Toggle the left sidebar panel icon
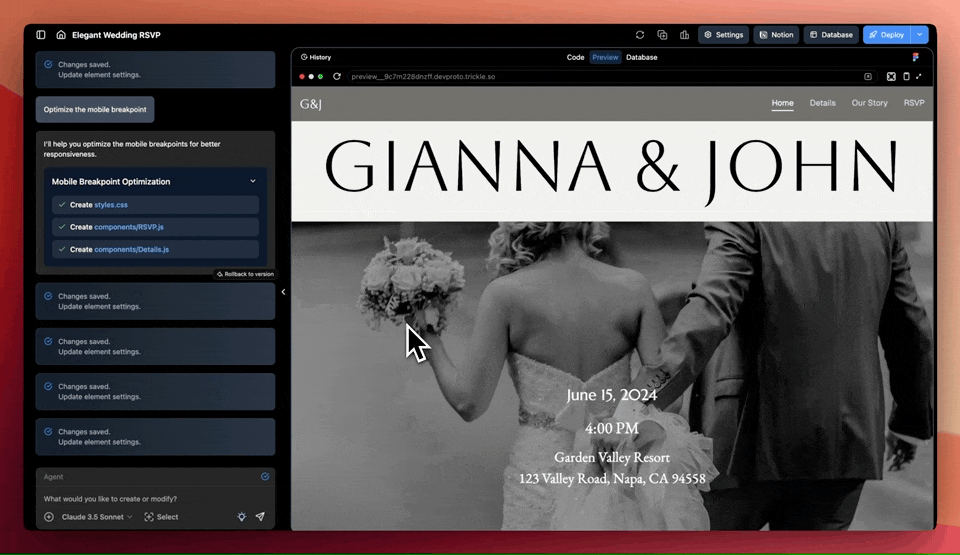960x555 pixels. pos(41,35)
